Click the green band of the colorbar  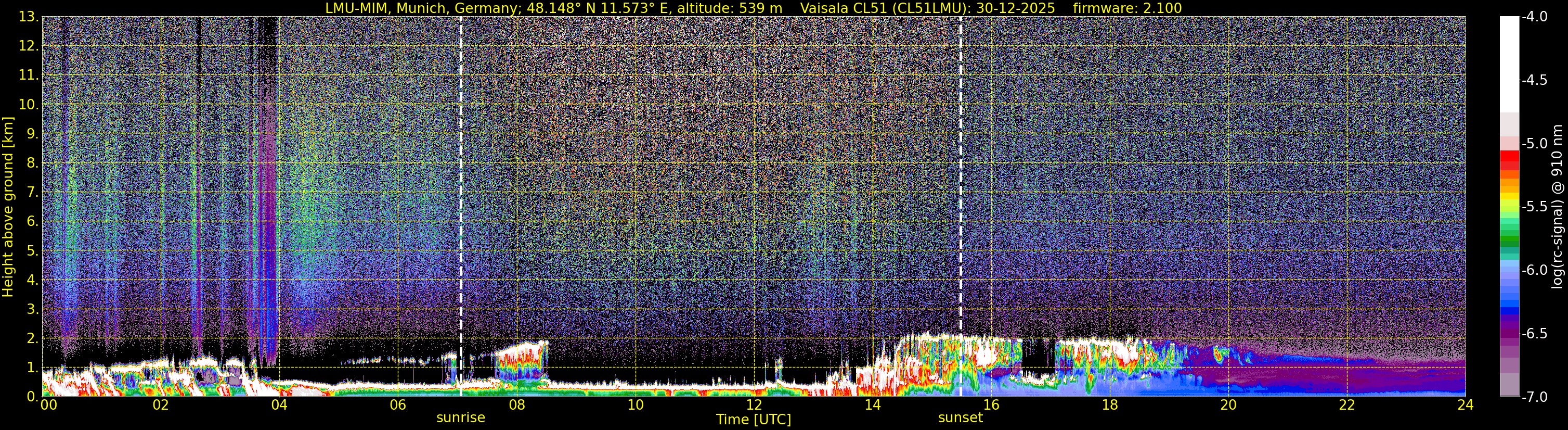click(x=1509, y=232)
